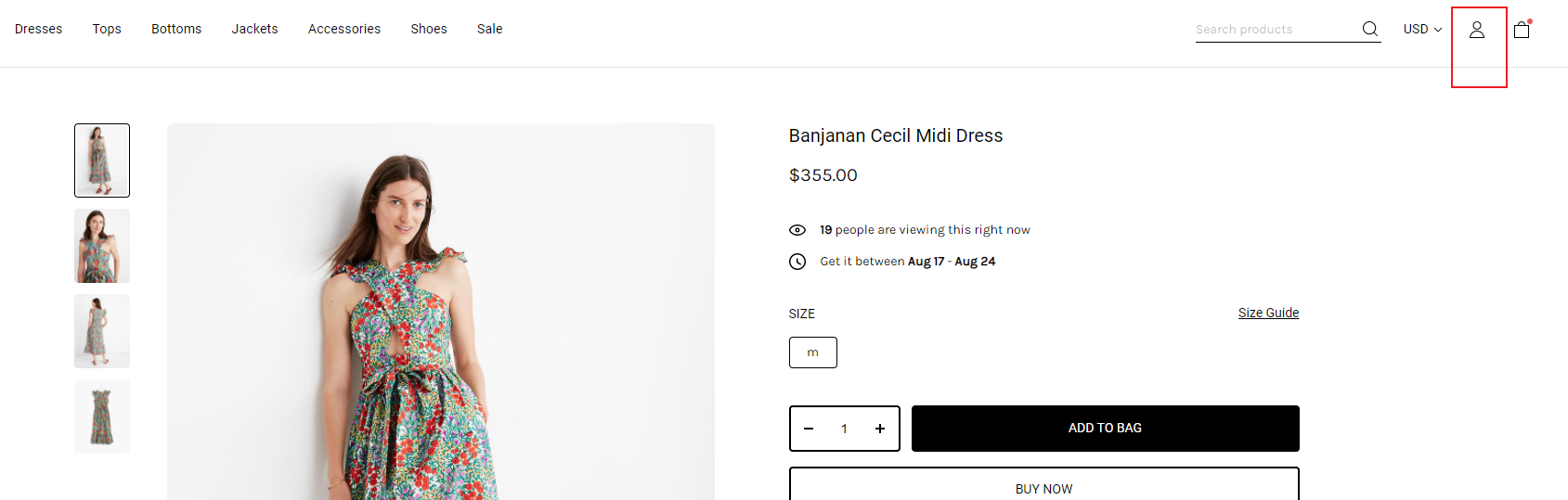Click the ADD TO BAG button
The image size is (1568, 500).
(x=1106, y=429)
